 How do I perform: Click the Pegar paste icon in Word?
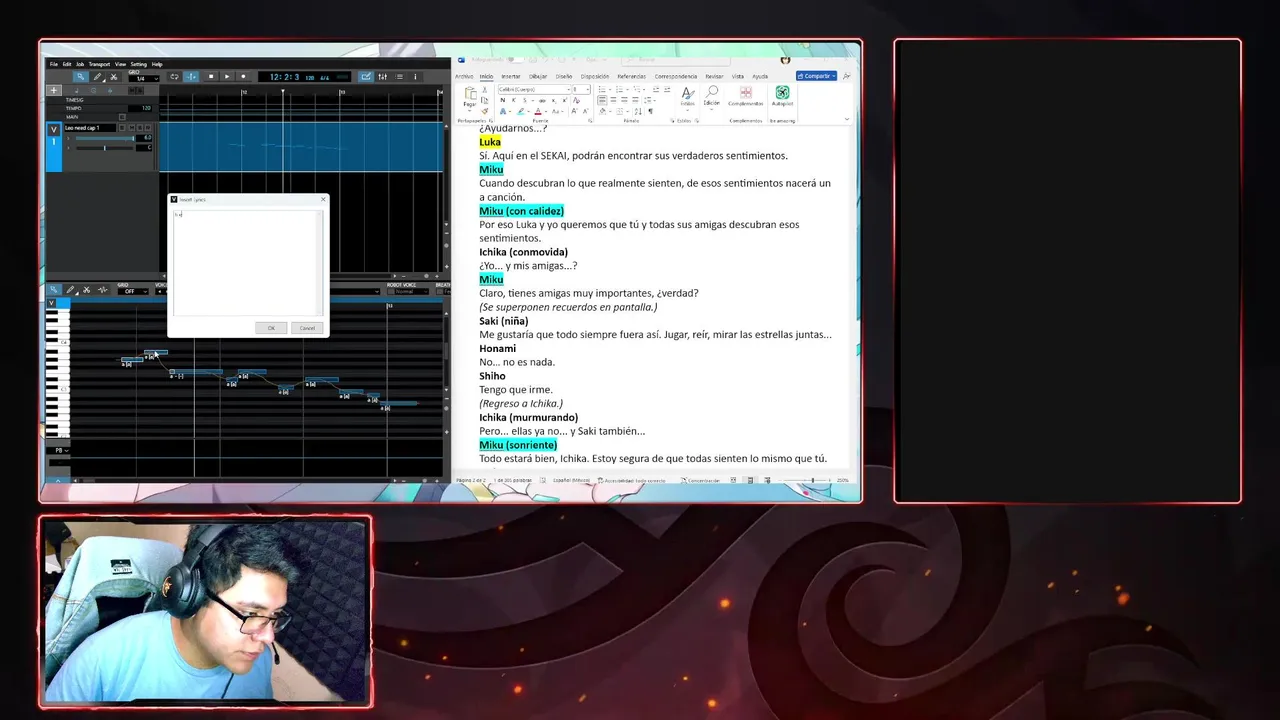470,94
